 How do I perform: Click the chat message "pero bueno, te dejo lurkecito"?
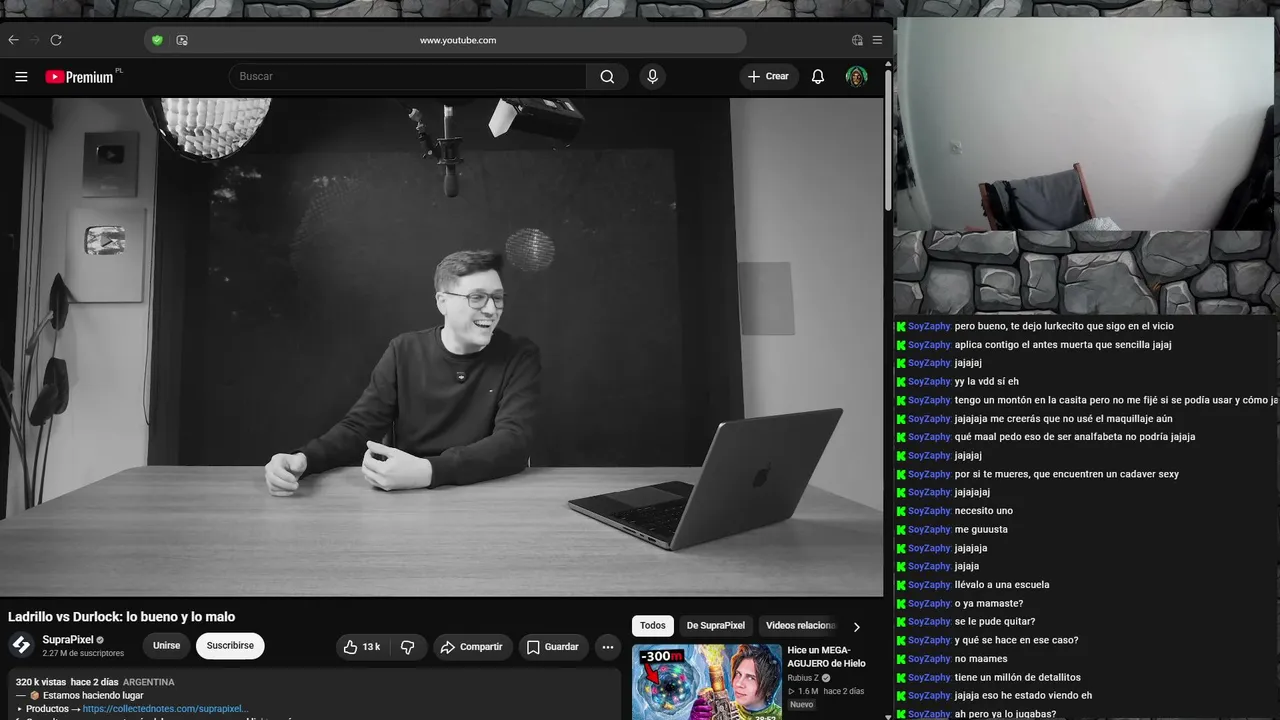[1064, 326]
